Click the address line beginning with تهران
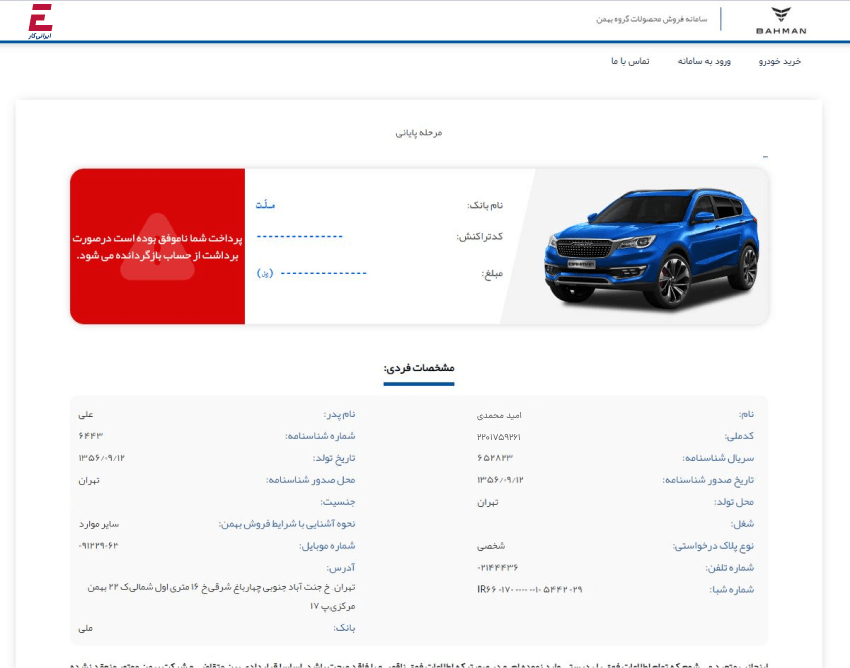The height and width of the screenshot is (668, 850). 221,587
